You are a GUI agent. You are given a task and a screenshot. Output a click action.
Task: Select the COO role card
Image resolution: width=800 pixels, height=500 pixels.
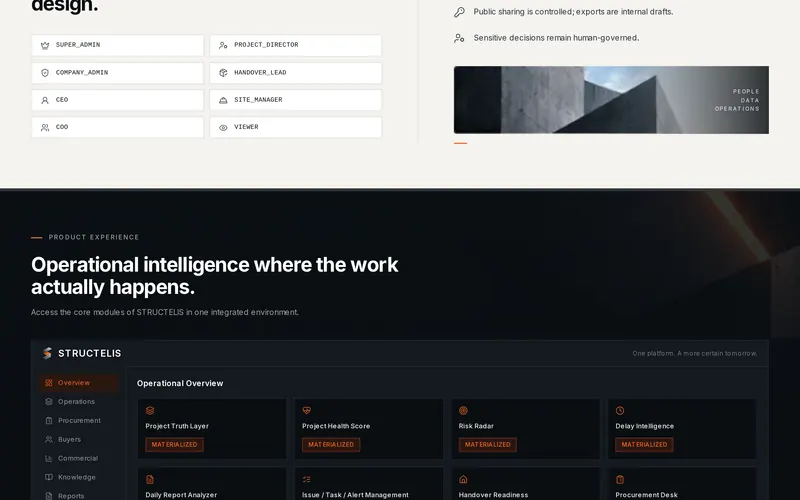pyautogui.click(x=117, y=128)
